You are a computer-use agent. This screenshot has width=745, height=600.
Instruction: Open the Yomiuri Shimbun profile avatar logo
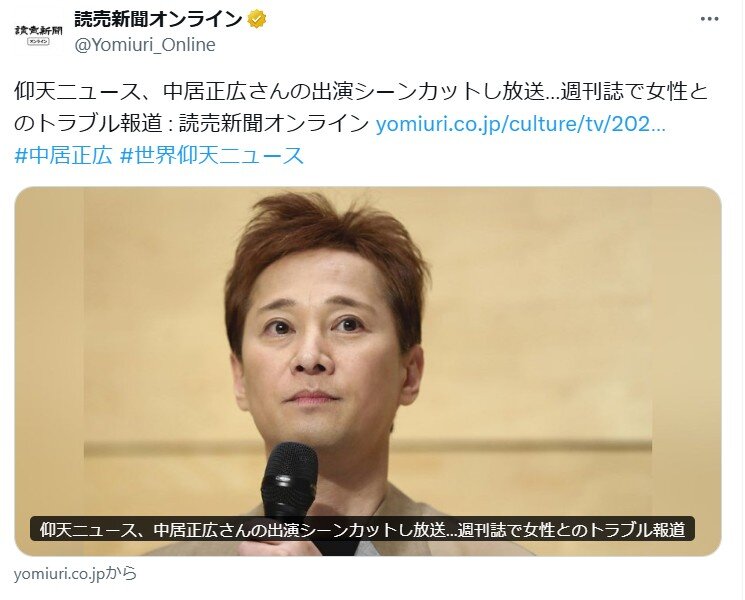point(38,33)
